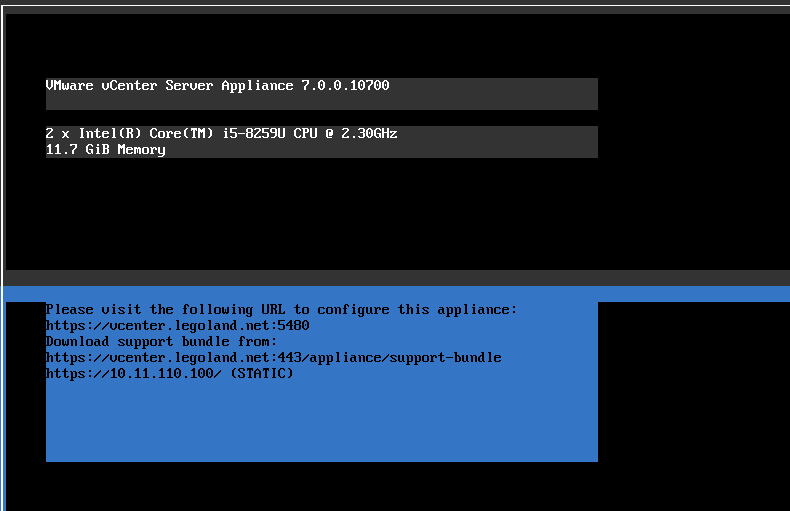
Task: Click the support-bundle download URL
Action: 273,358
